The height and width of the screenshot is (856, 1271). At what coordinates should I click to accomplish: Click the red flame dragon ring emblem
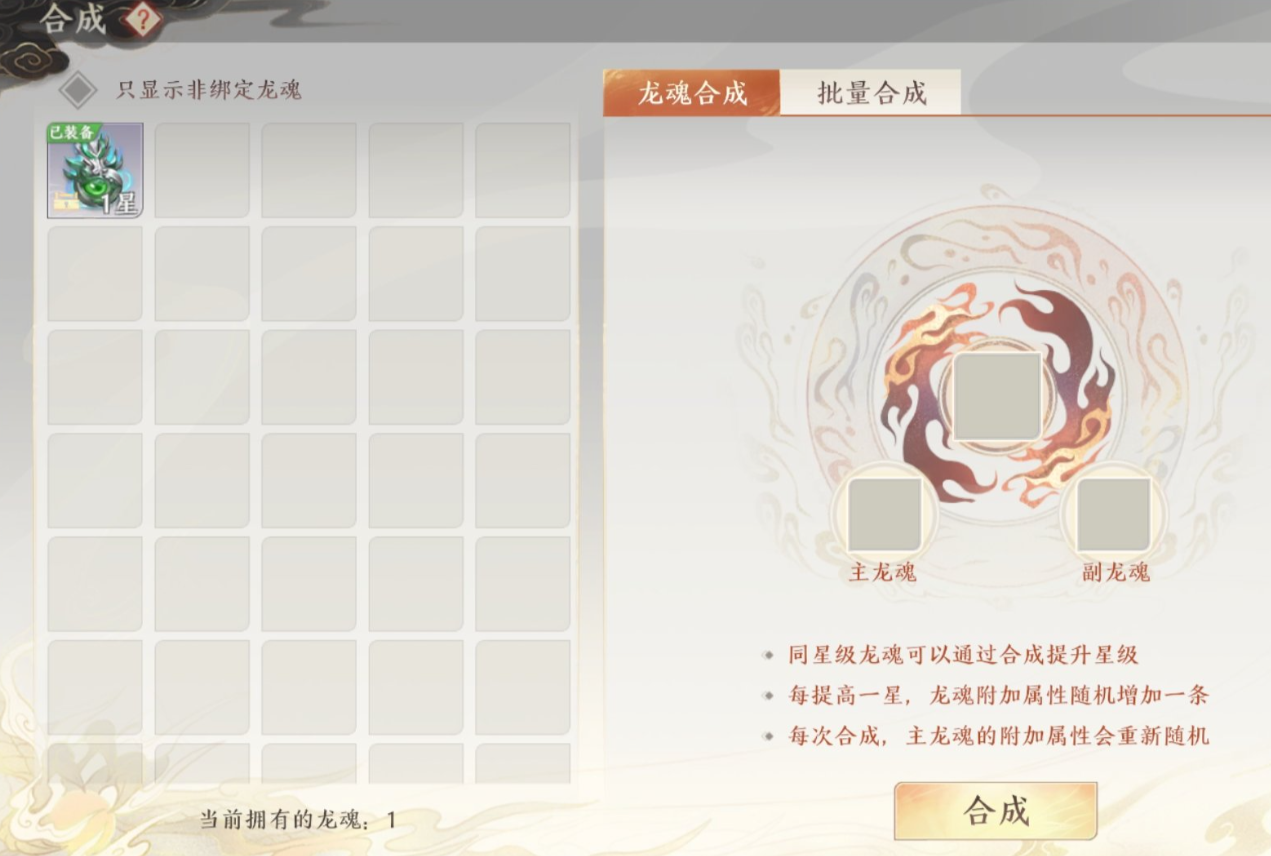point(997,395)
